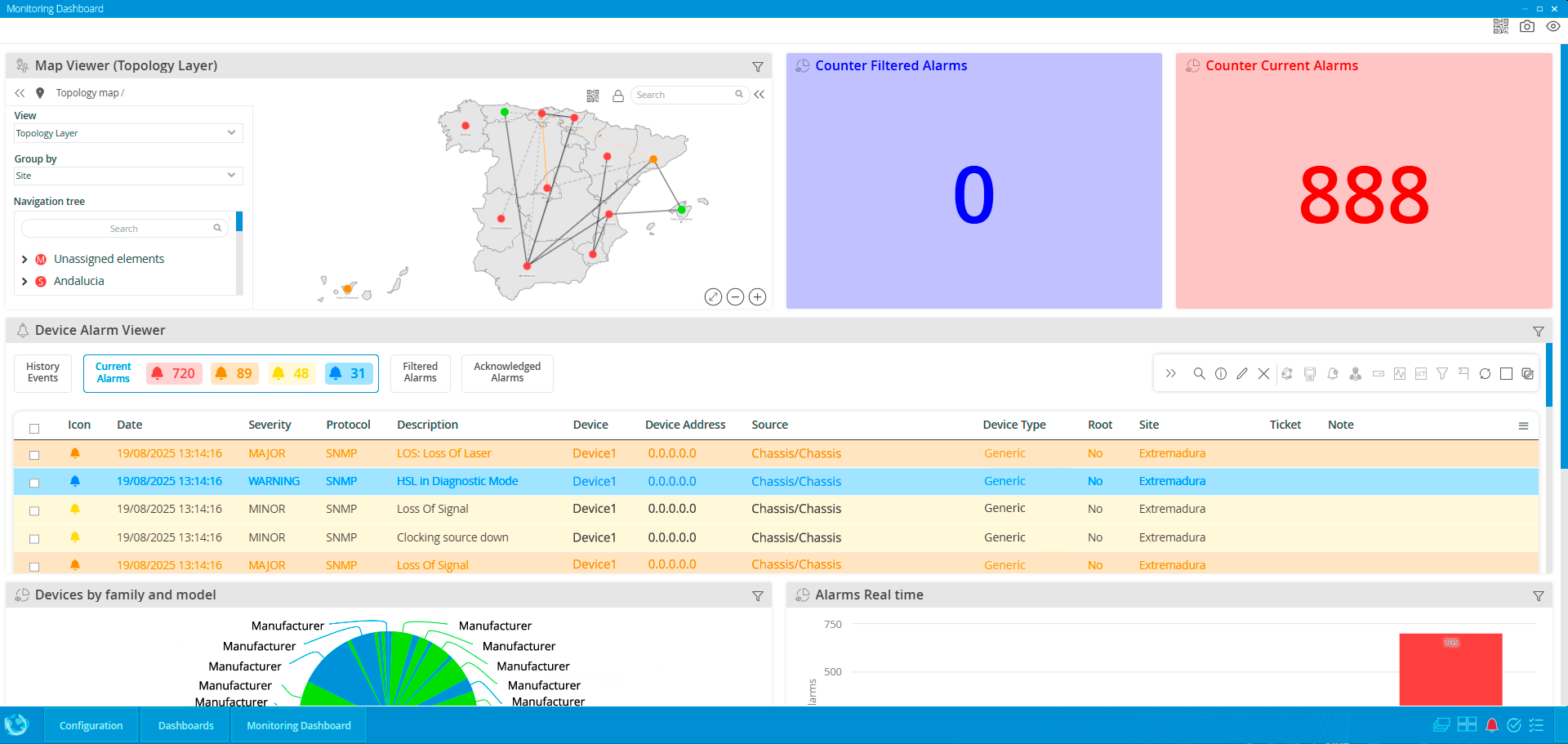
Task: Click the map Search input box
Action: [x=689, y=95]
